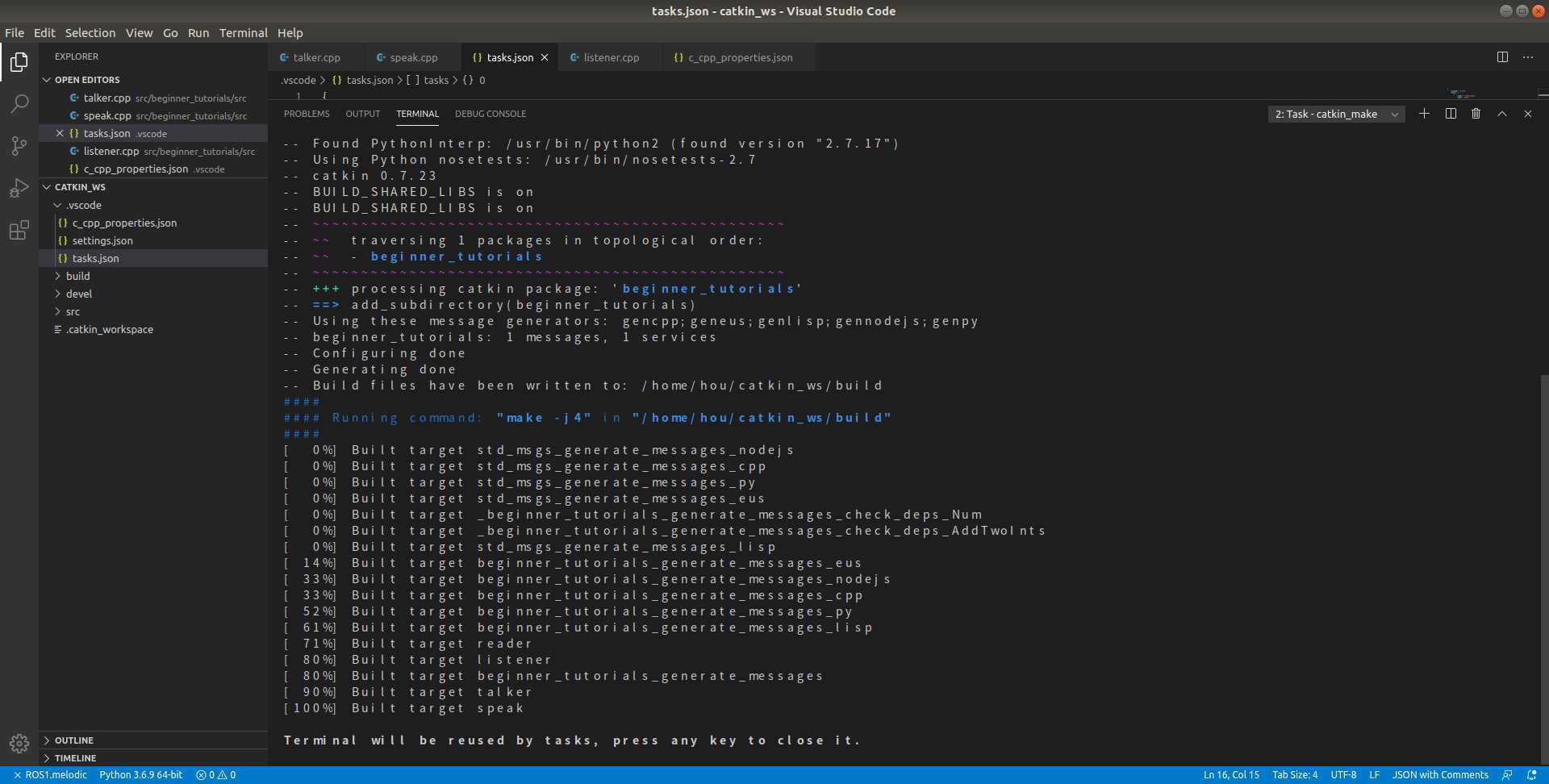Expand the devel folder
This screenshot has height=784, width=1549.
click(x=153, y=294)
